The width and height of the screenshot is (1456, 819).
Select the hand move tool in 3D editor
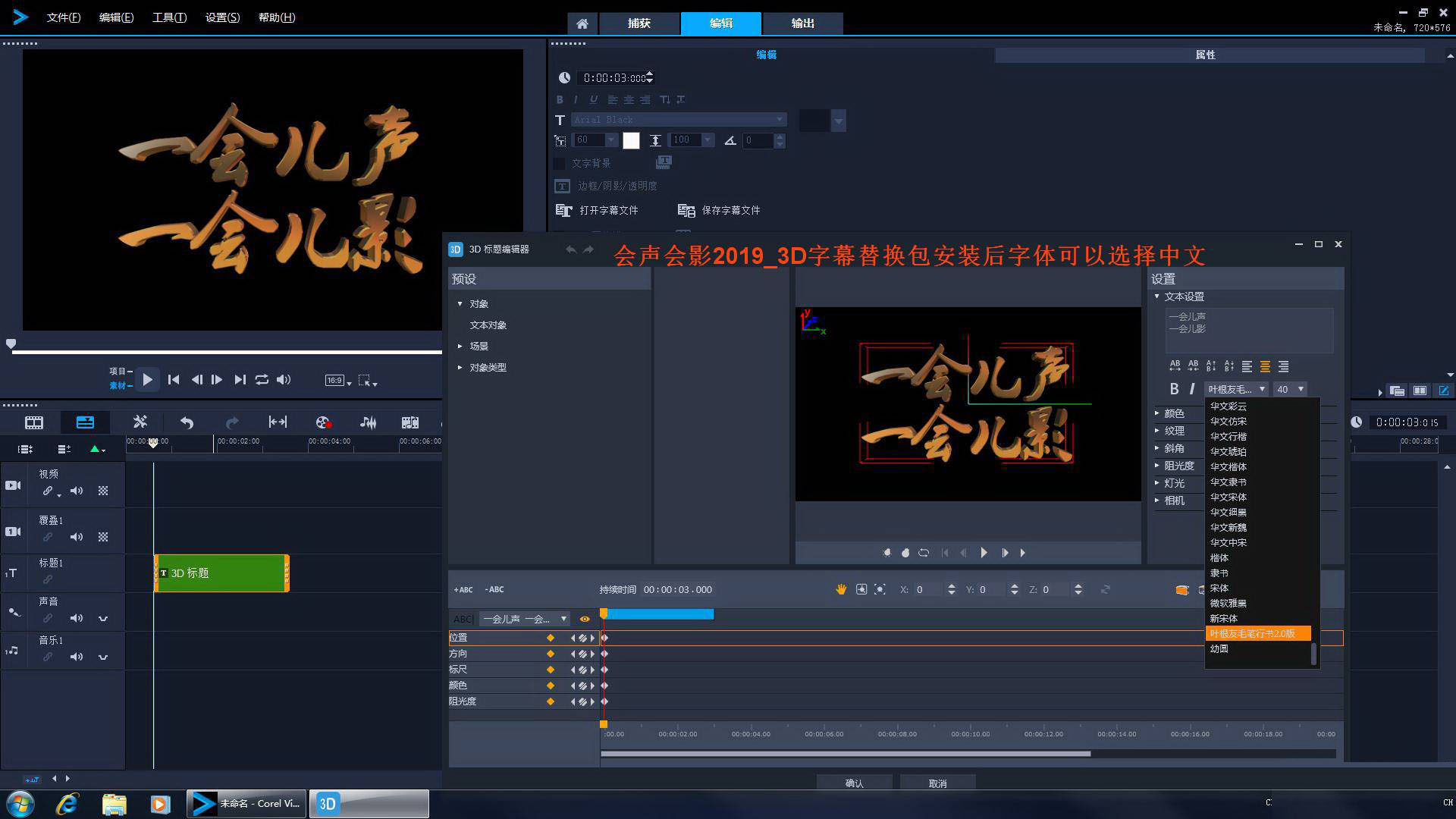841,589
